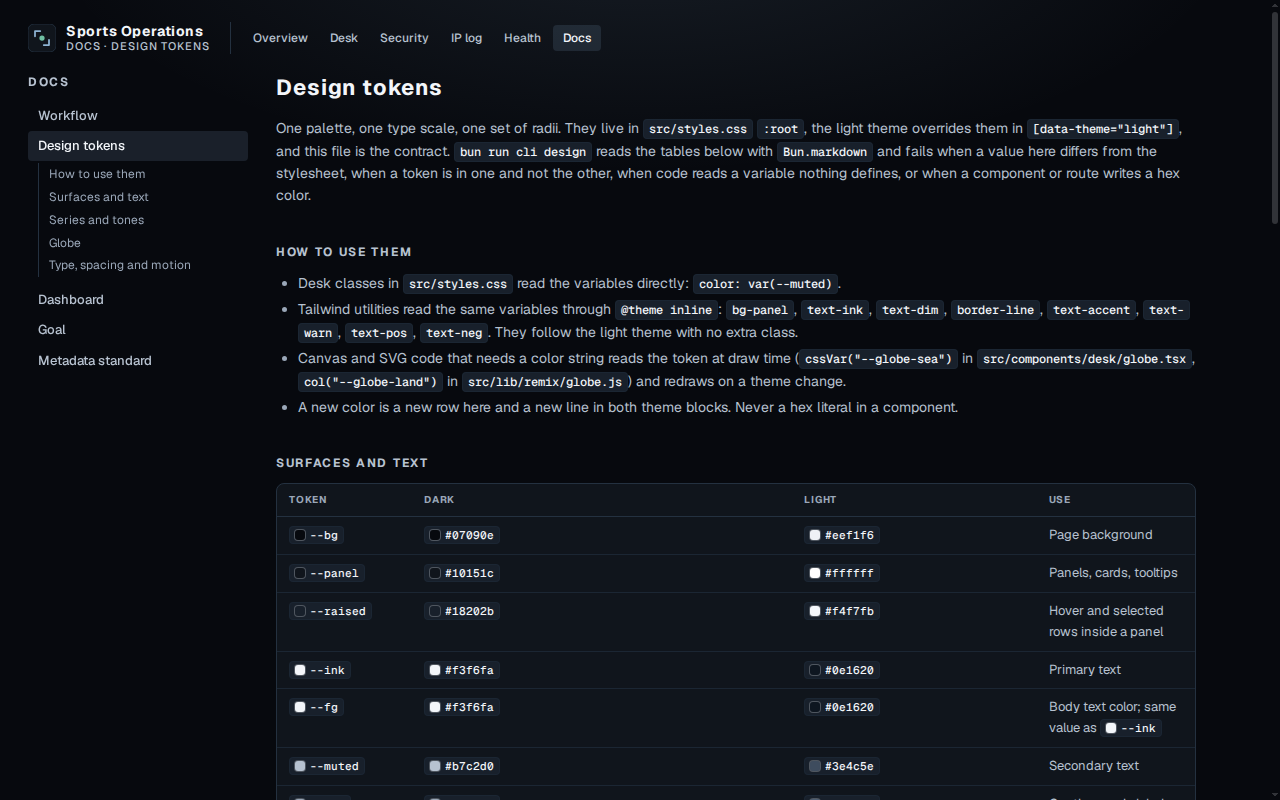1280x800 pixels.
Task: Open the Overview tab
Action: pyautogui.click(x=280, y=38)
